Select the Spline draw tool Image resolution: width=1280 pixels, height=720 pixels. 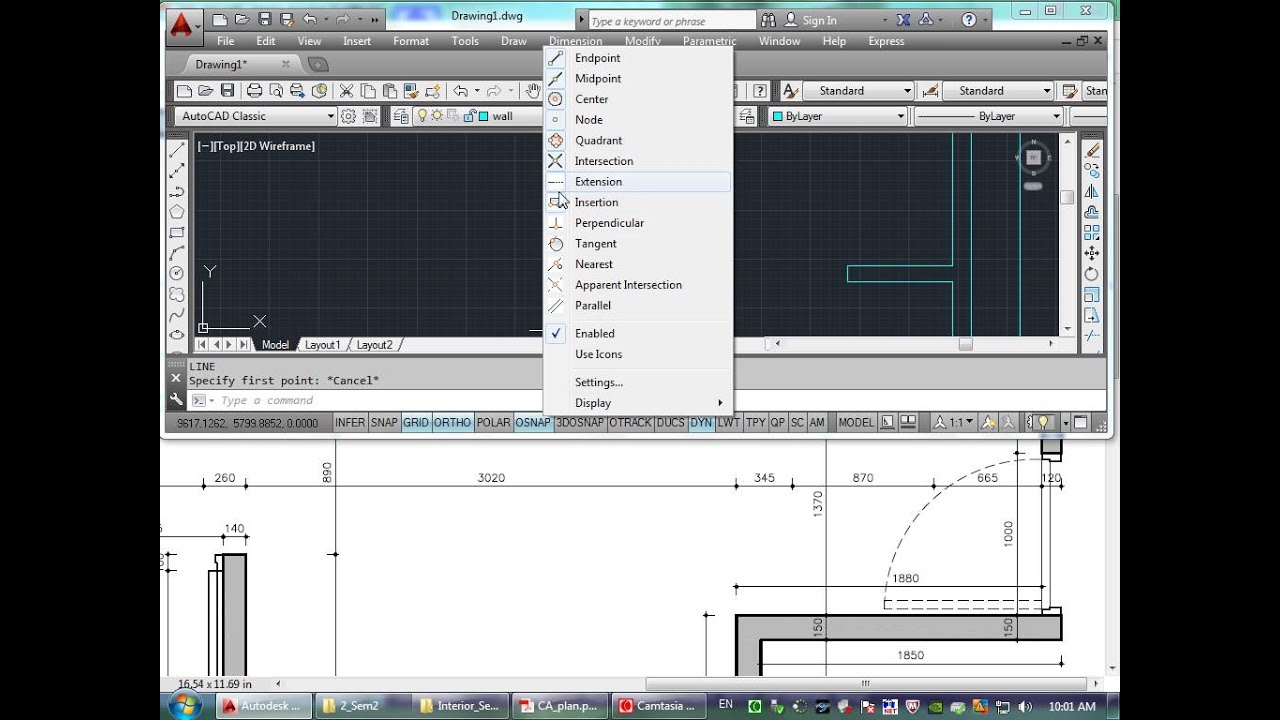click(x=177, y=314)
